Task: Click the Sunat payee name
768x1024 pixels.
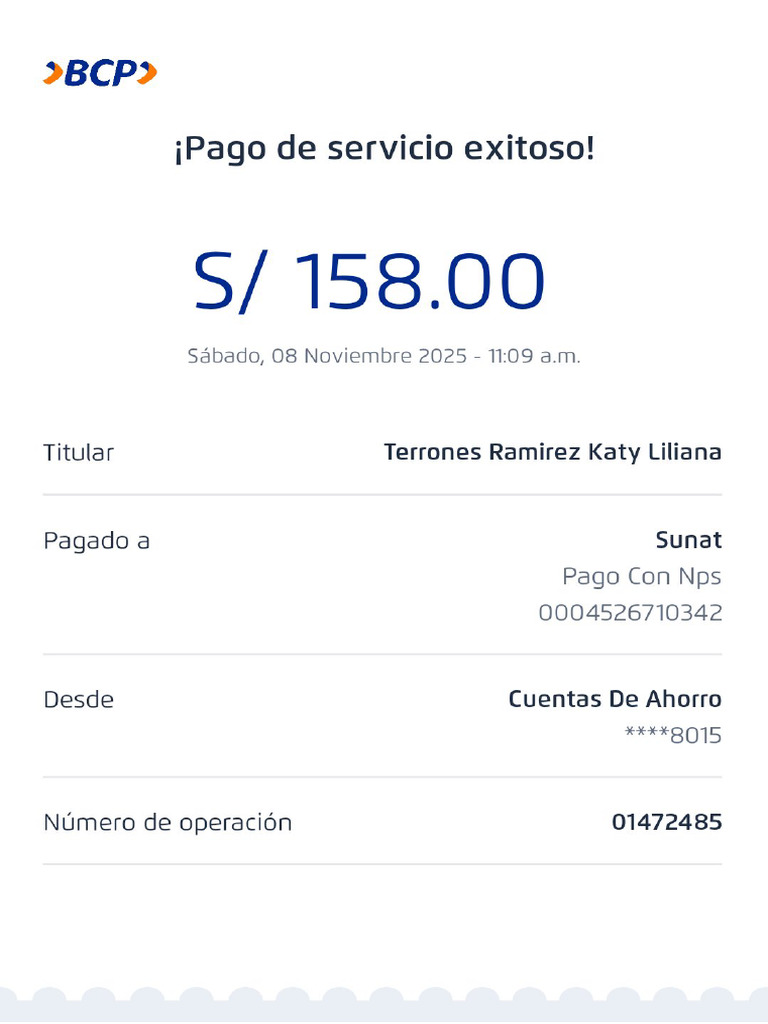Action: (x=688, y=541)
